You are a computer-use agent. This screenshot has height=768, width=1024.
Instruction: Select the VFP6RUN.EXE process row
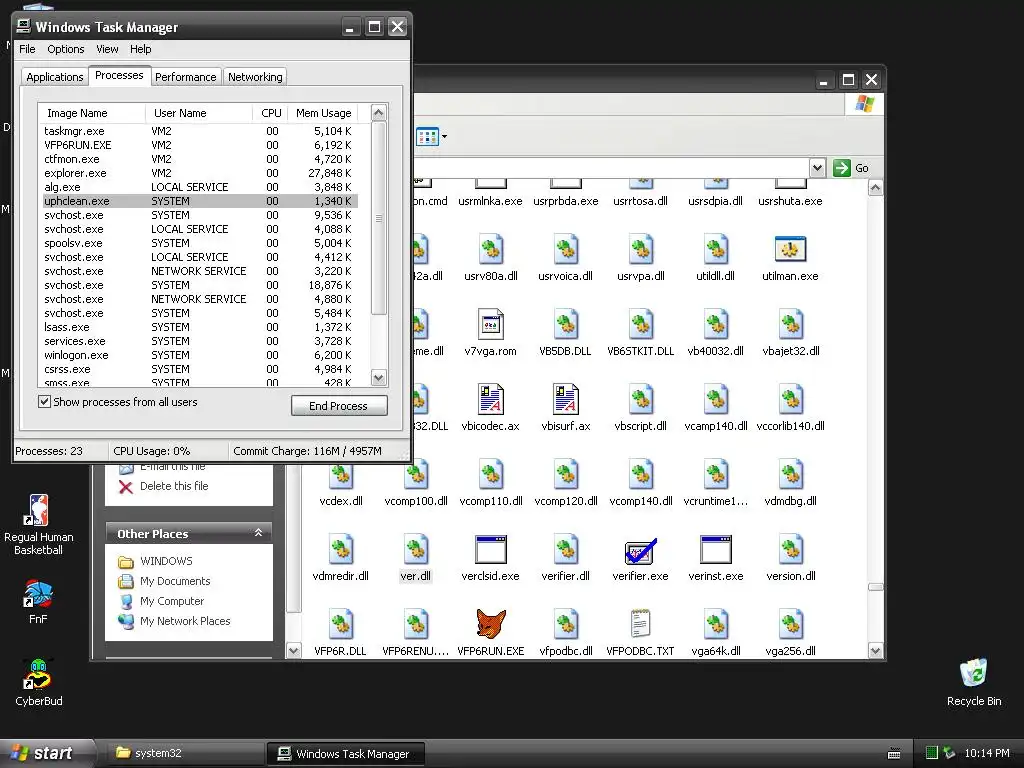199,145
